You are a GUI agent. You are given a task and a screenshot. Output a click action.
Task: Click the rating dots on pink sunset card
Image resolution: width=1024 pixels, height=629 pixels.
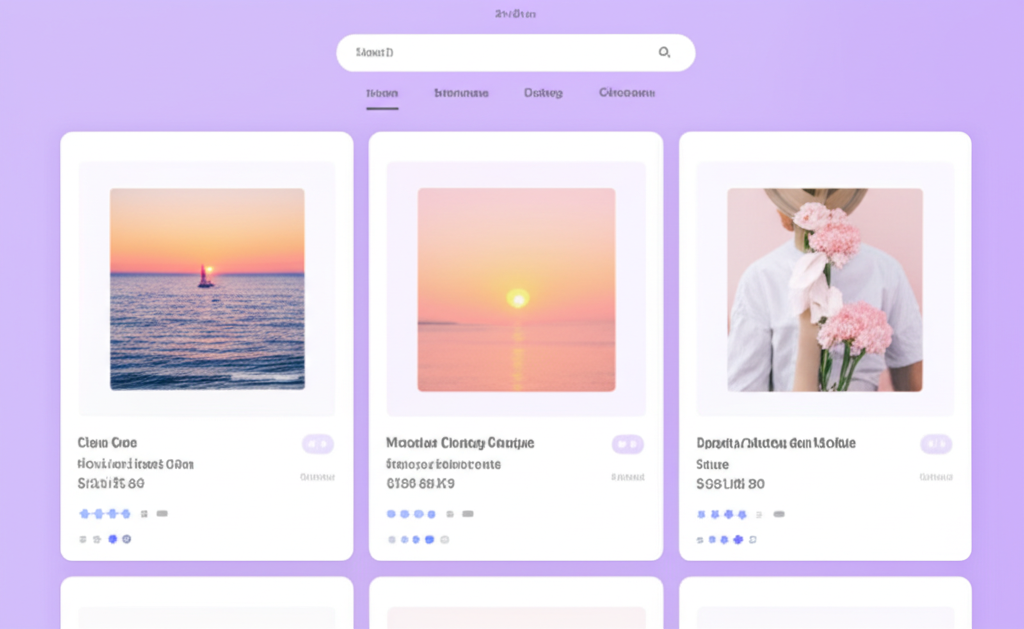coord(411,514)
